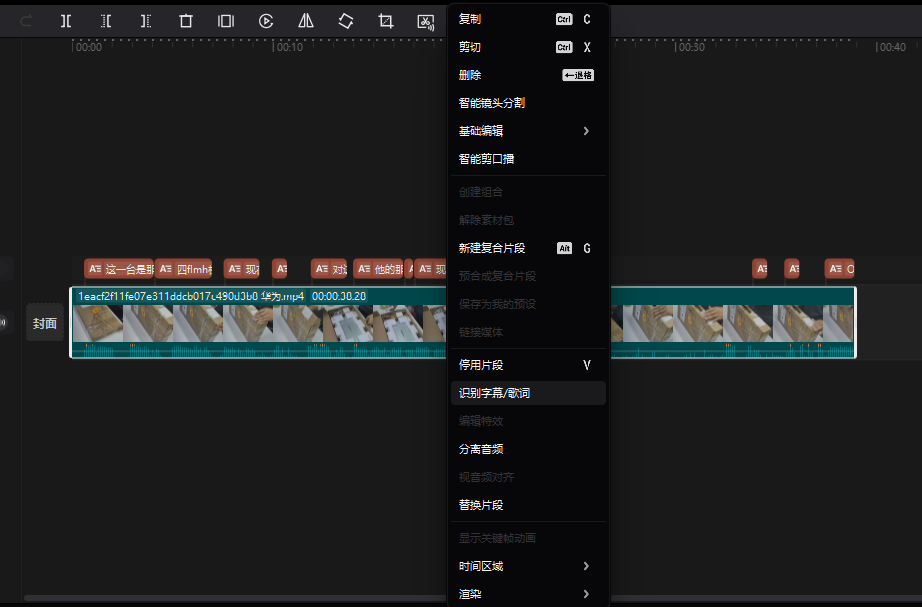
Task: Click the crop toolbar icon
Action: coord(386,21)
